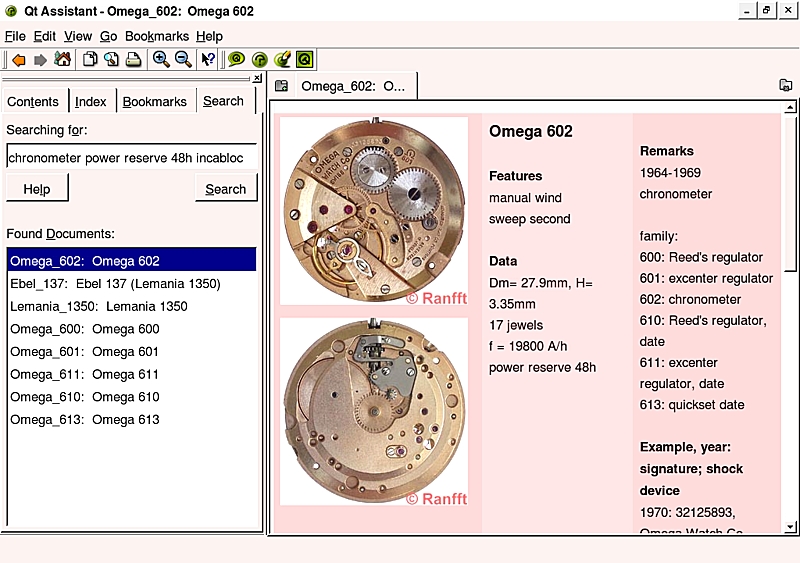800x563 pixels.
Task: Close current tab using right corner icon
Action: 786,86
